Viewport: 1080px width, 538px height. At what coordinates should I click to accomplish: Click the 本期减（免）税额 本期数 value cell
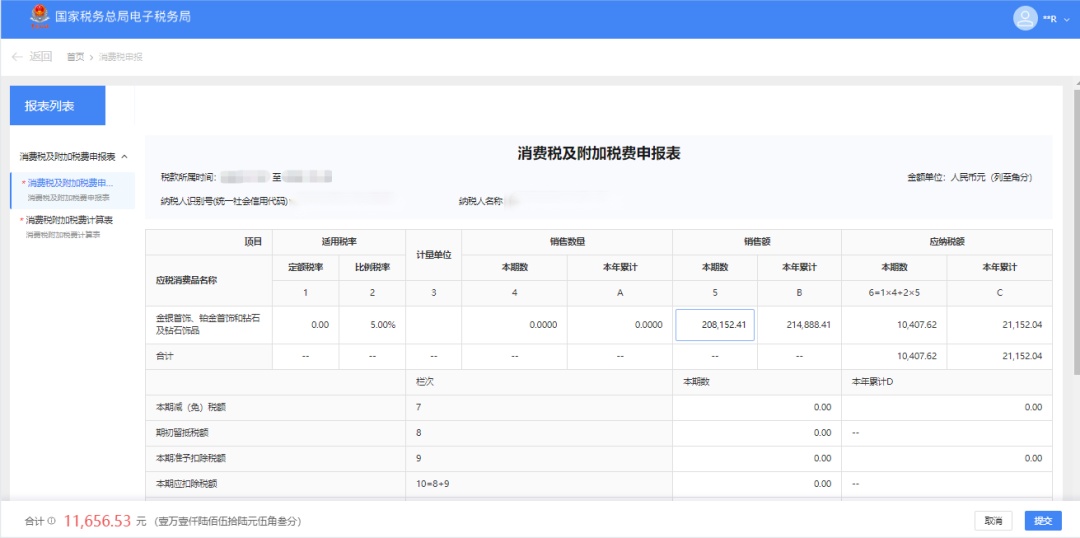[x=756, y=407]
